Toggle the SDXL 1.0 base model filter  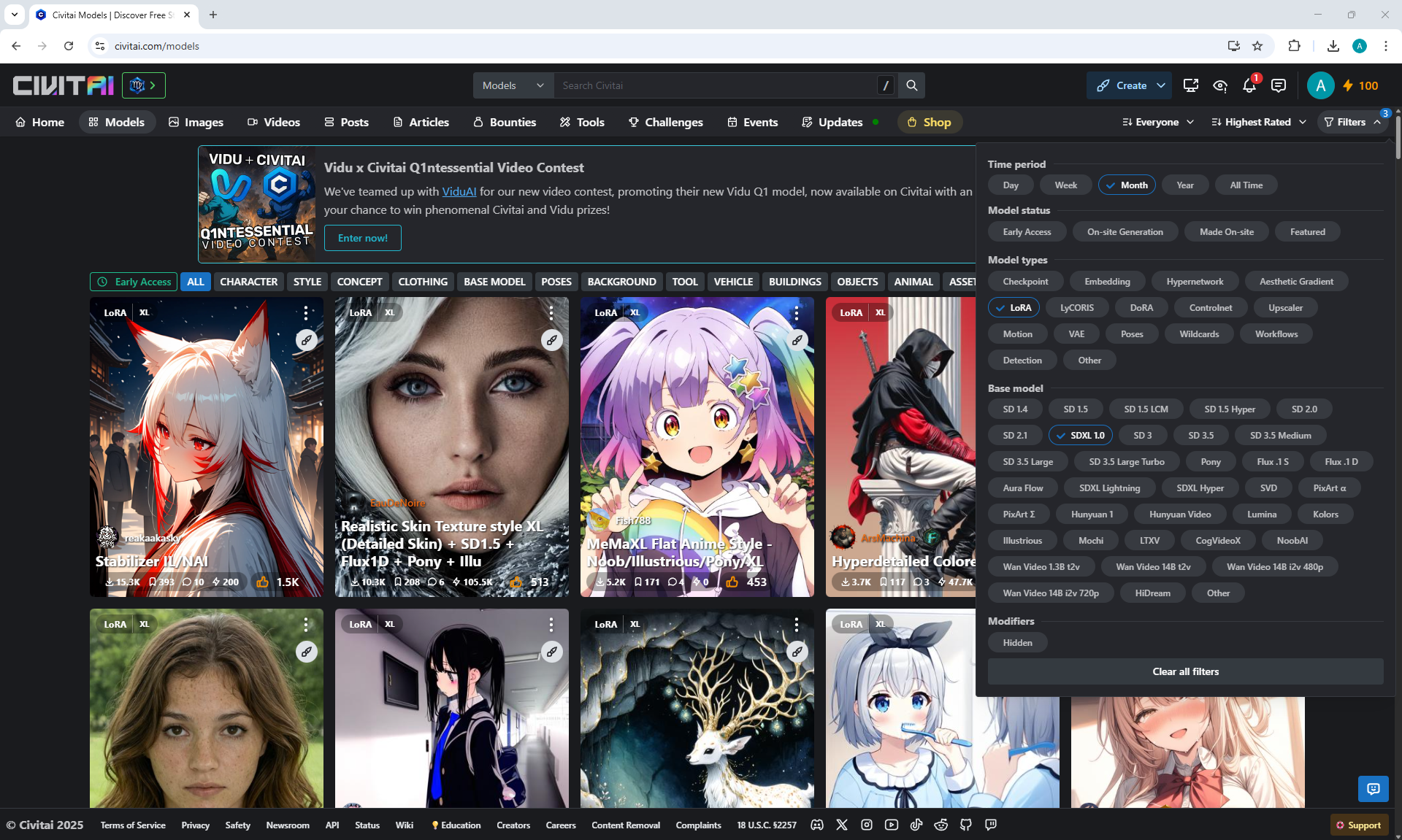point(1080,436)
